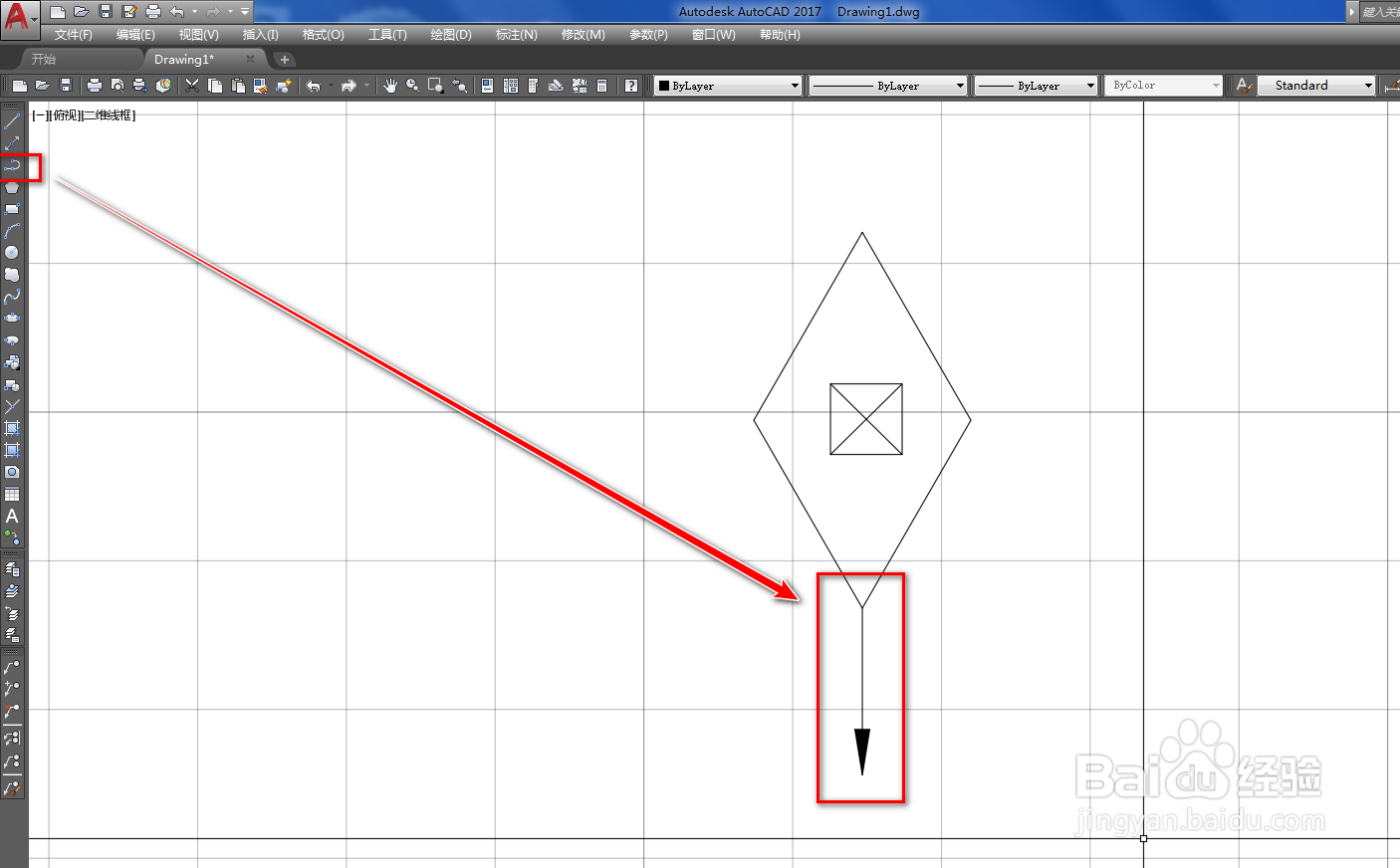Select the Multiline Text tool

[x=12, y=516]
